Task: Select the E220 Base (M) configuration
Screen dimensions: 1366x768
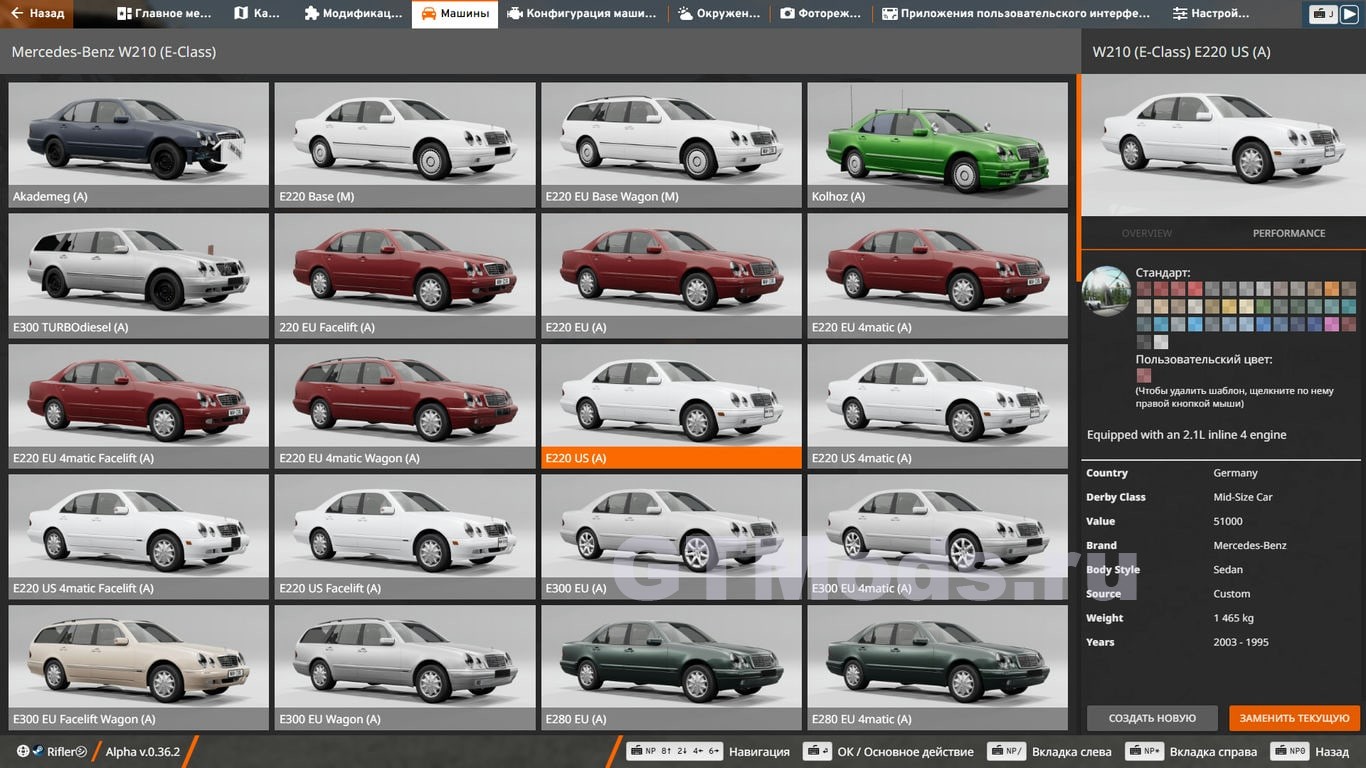Action: pyautogui.click(x=405, y=144)
